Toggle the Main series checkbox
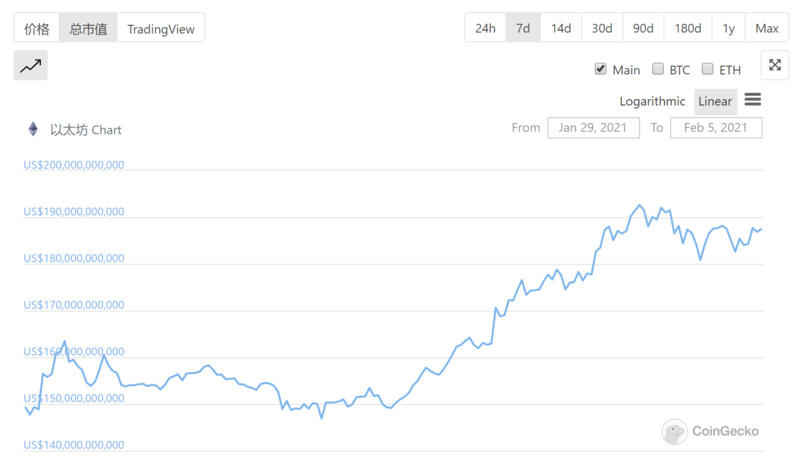This screenshot has height=474, width=800. 601,68
